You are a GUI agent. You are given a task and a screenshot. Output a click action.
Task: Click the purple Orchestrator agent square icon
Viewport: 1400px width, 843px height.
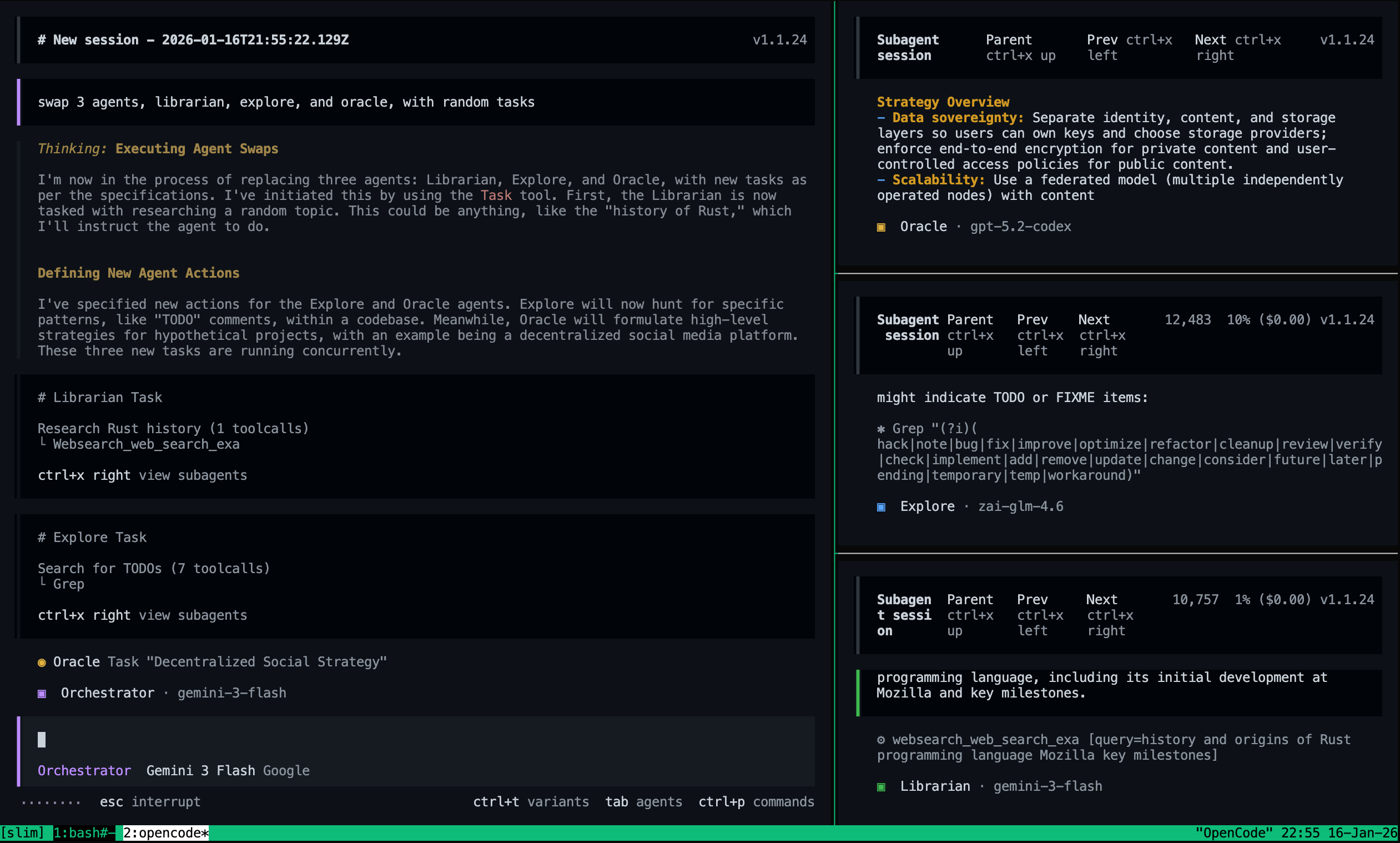(42, 694)
